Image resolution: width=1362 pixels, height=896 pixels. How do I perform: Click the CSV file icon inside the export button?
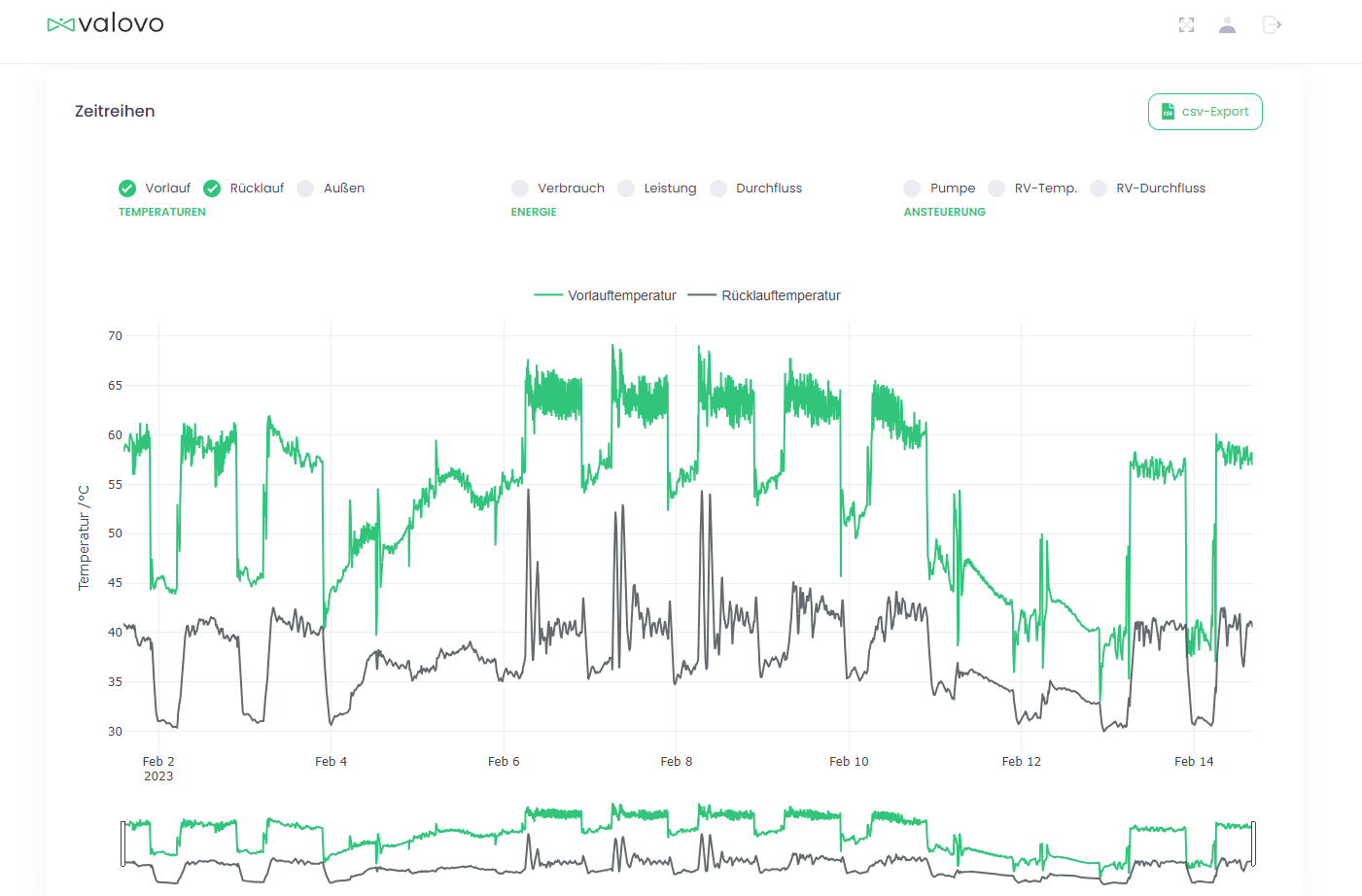[1166, 112]
